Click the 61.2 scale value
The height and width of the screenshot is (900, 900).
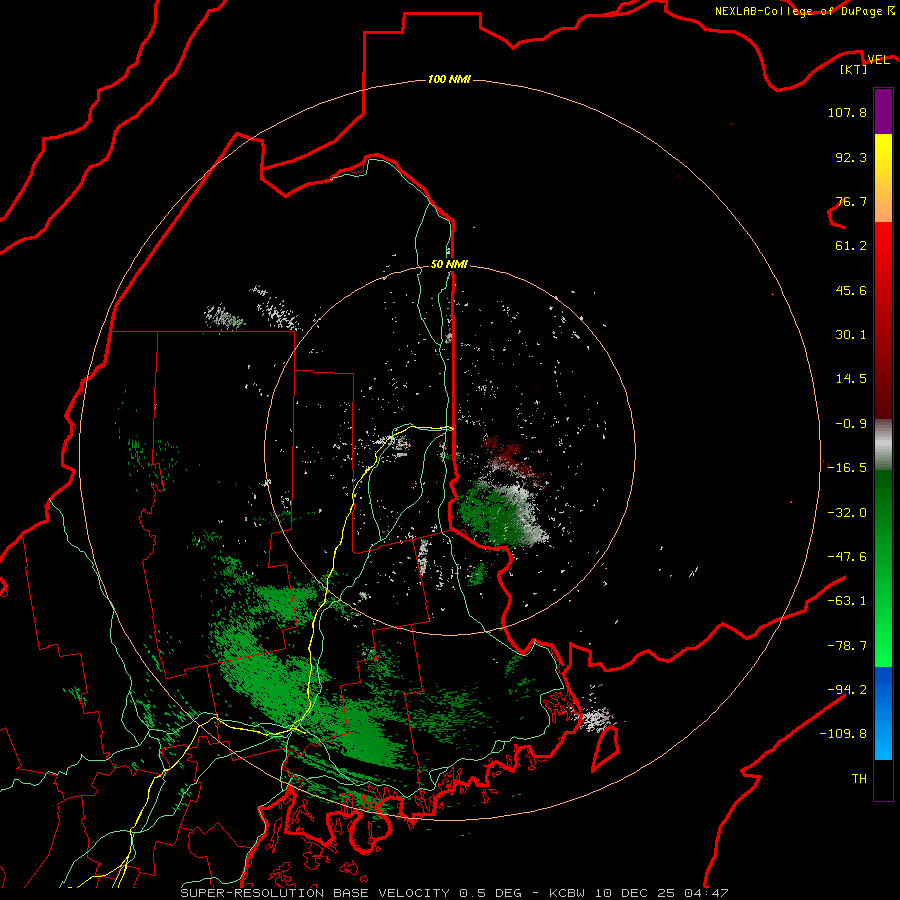[851, 246]
